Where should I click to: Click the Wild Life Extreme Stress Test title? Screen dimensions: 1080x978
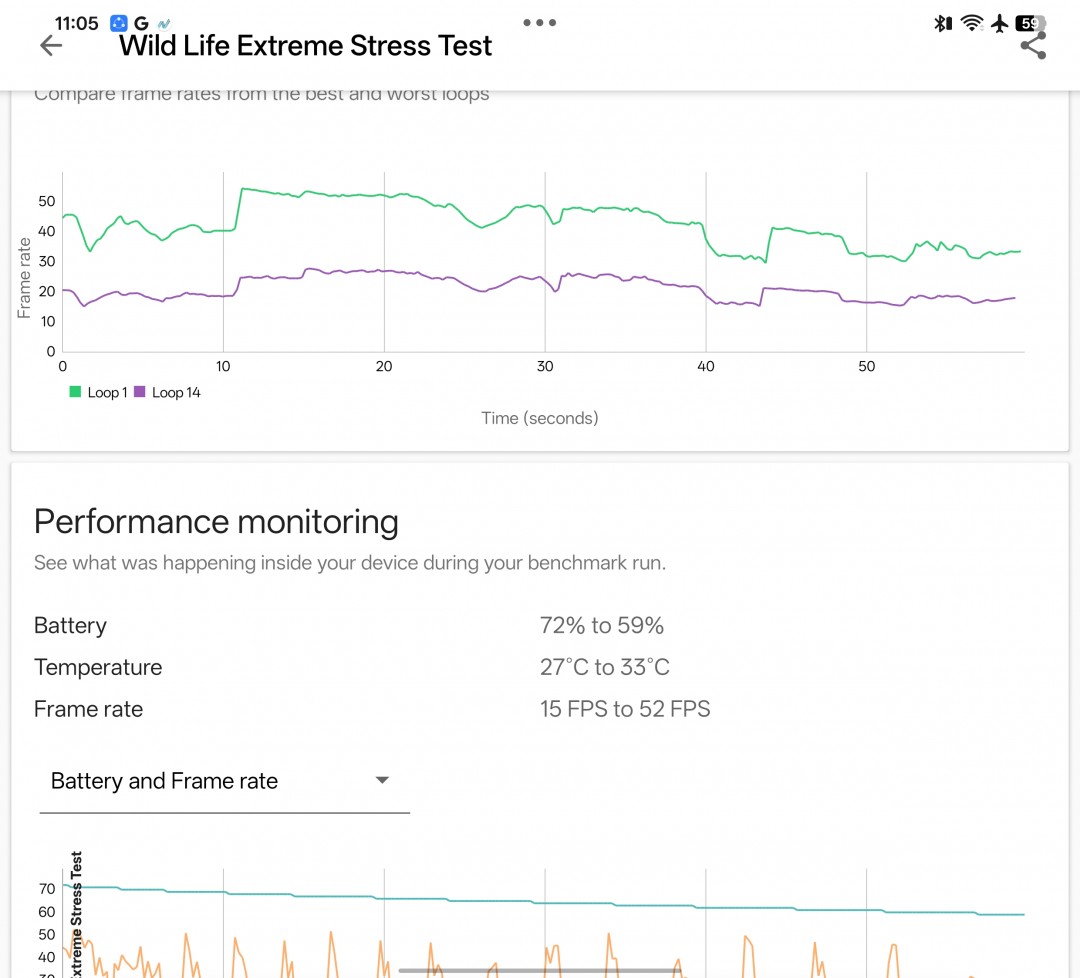(x=306, y=46)
